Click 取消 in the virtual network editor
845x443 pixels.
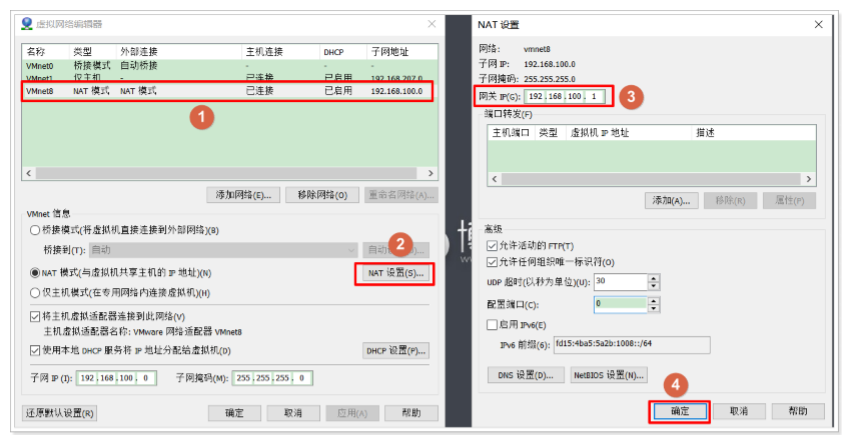click(x=293, y=413)
